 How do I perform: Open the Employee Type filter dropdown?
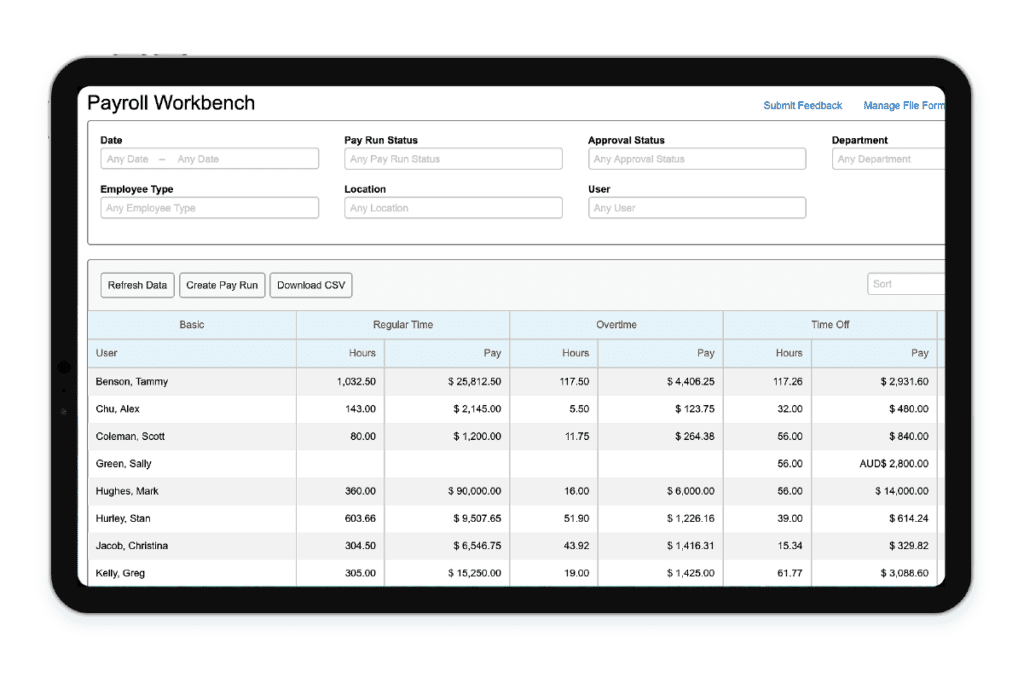209,207
